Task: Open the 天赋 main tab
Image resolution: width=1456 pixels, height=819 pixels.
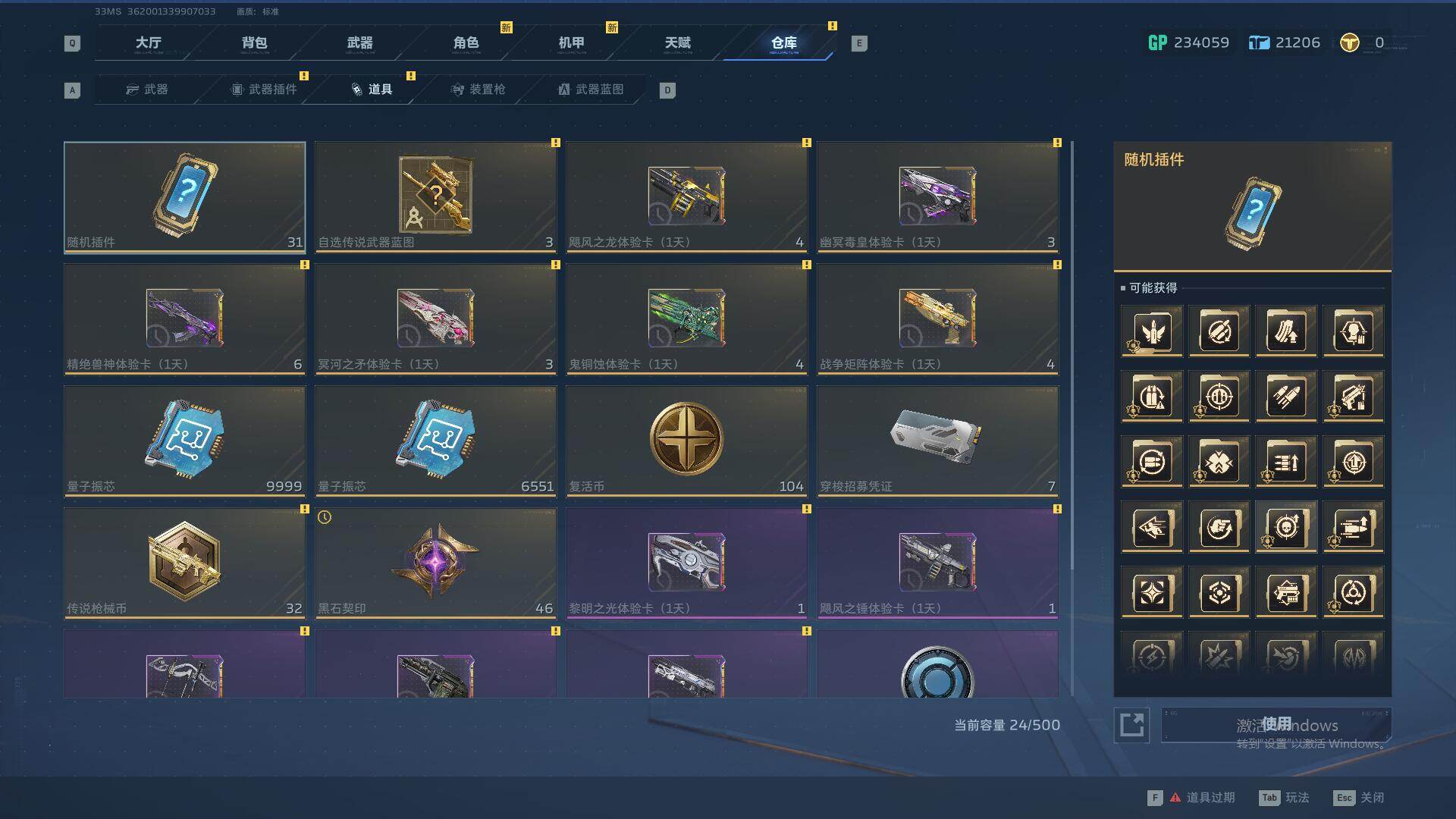Action: (677, 43)
